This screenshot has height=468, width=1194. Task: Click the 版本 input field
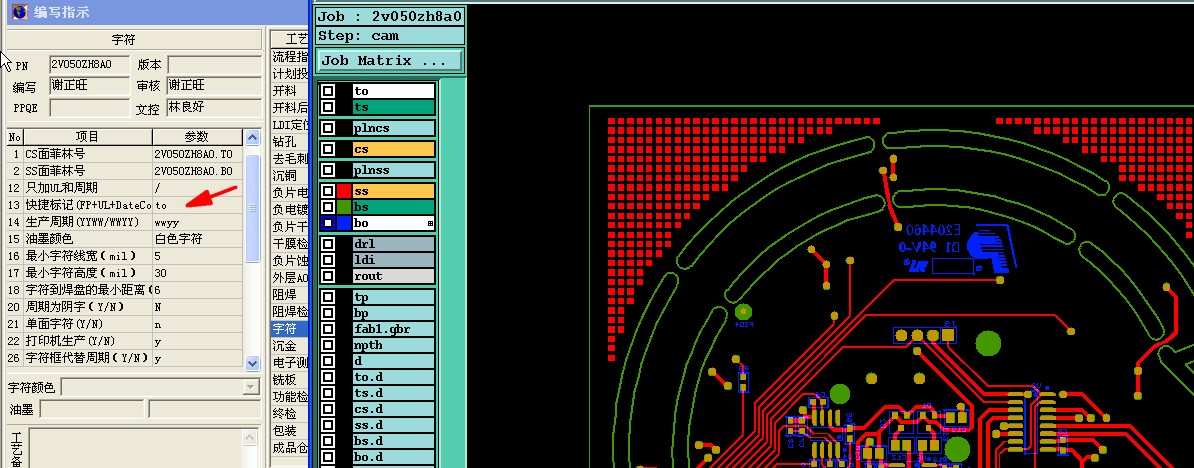pyautogui.click(x=214, y=65)
